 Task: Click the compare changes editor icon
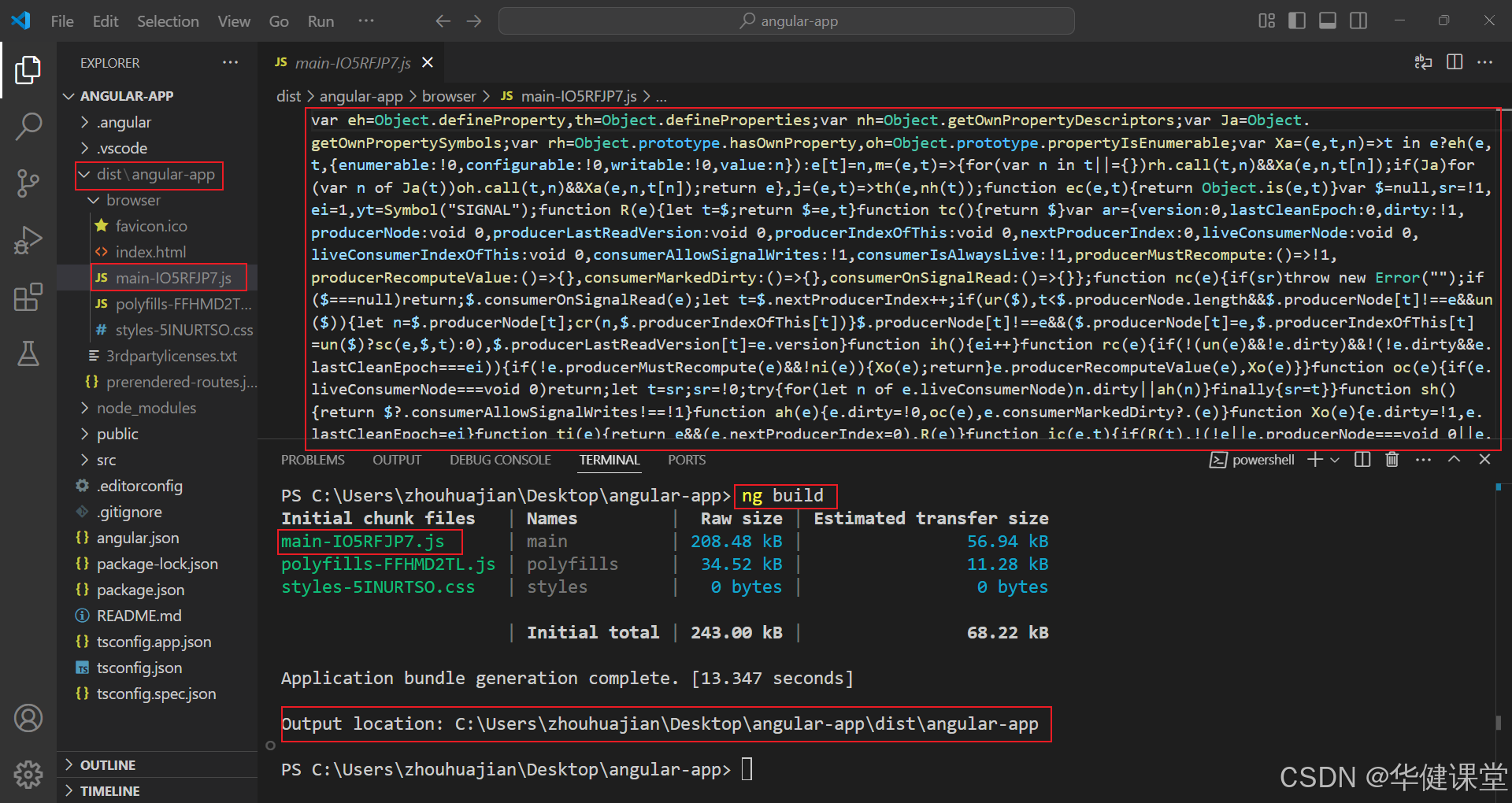1423,62
